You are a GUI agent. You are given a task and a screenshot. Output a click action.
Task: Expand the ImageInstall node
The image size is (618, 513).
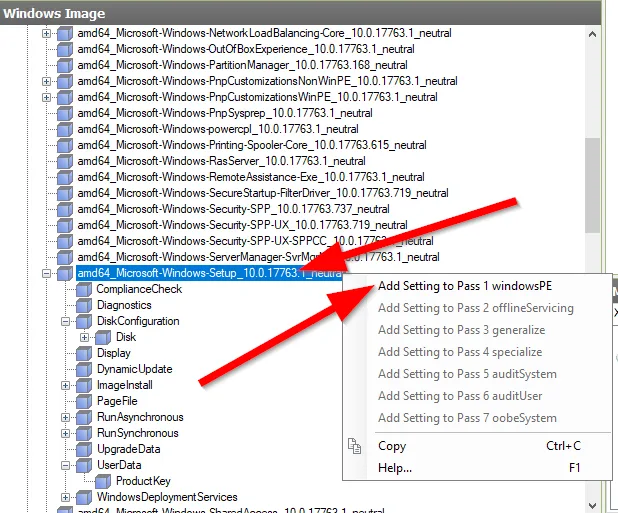[65, 386]
